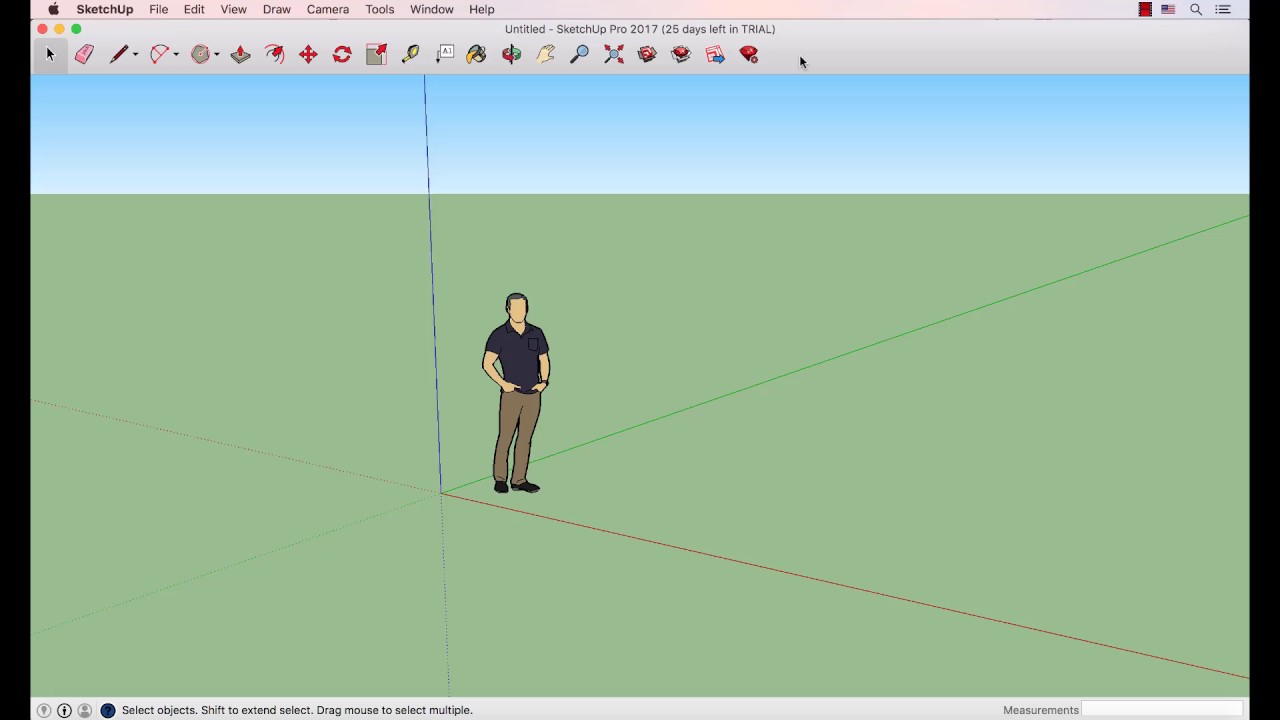The image size is (1280, 720).
Task: Open the Window menu
Action: click(x=432, y=9)
